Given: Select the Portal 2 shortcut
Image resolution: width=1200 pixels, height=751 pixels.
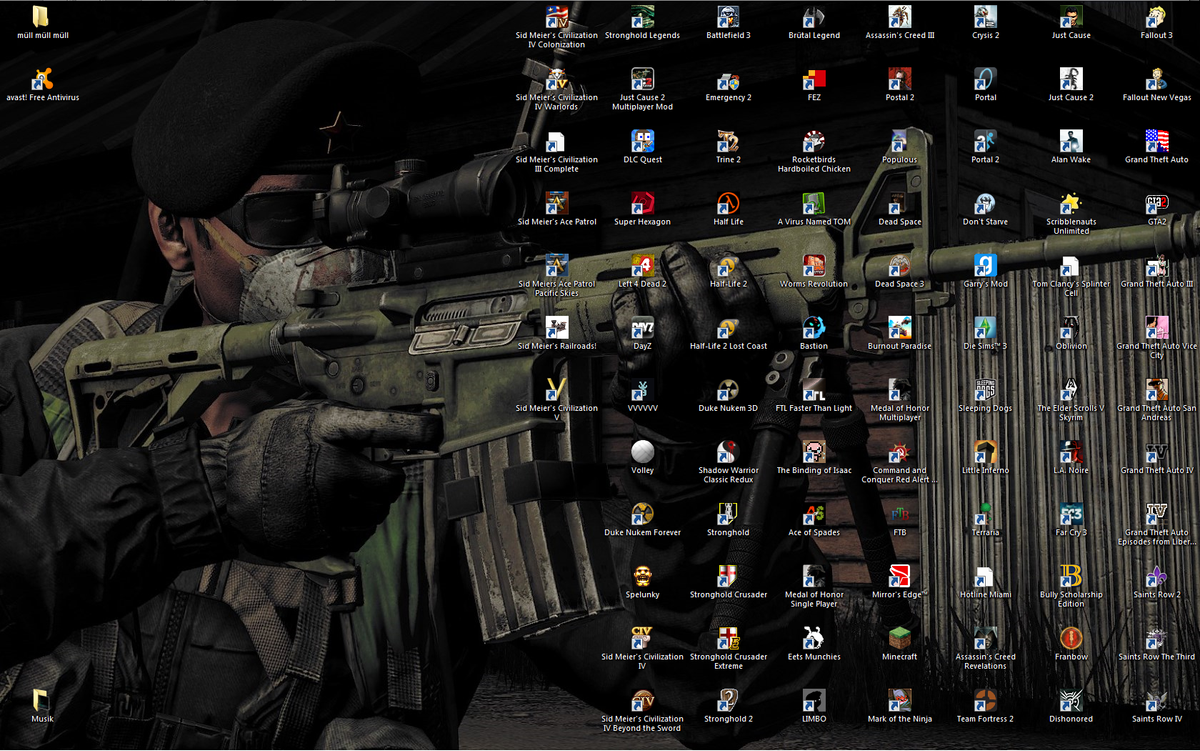Looking at the screenshot, I should tap(986, 141).
